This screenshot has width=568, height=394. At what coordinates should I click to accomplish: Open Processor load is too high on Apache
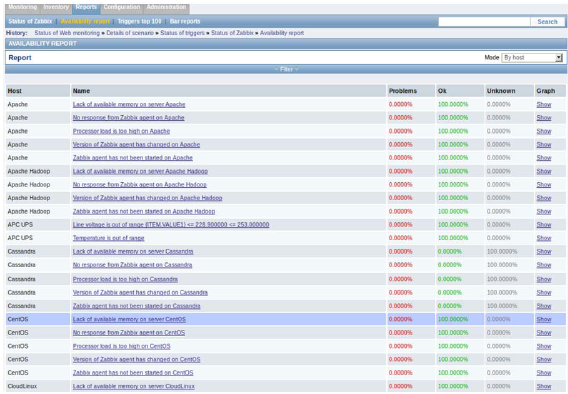click(x=121, y=131)
